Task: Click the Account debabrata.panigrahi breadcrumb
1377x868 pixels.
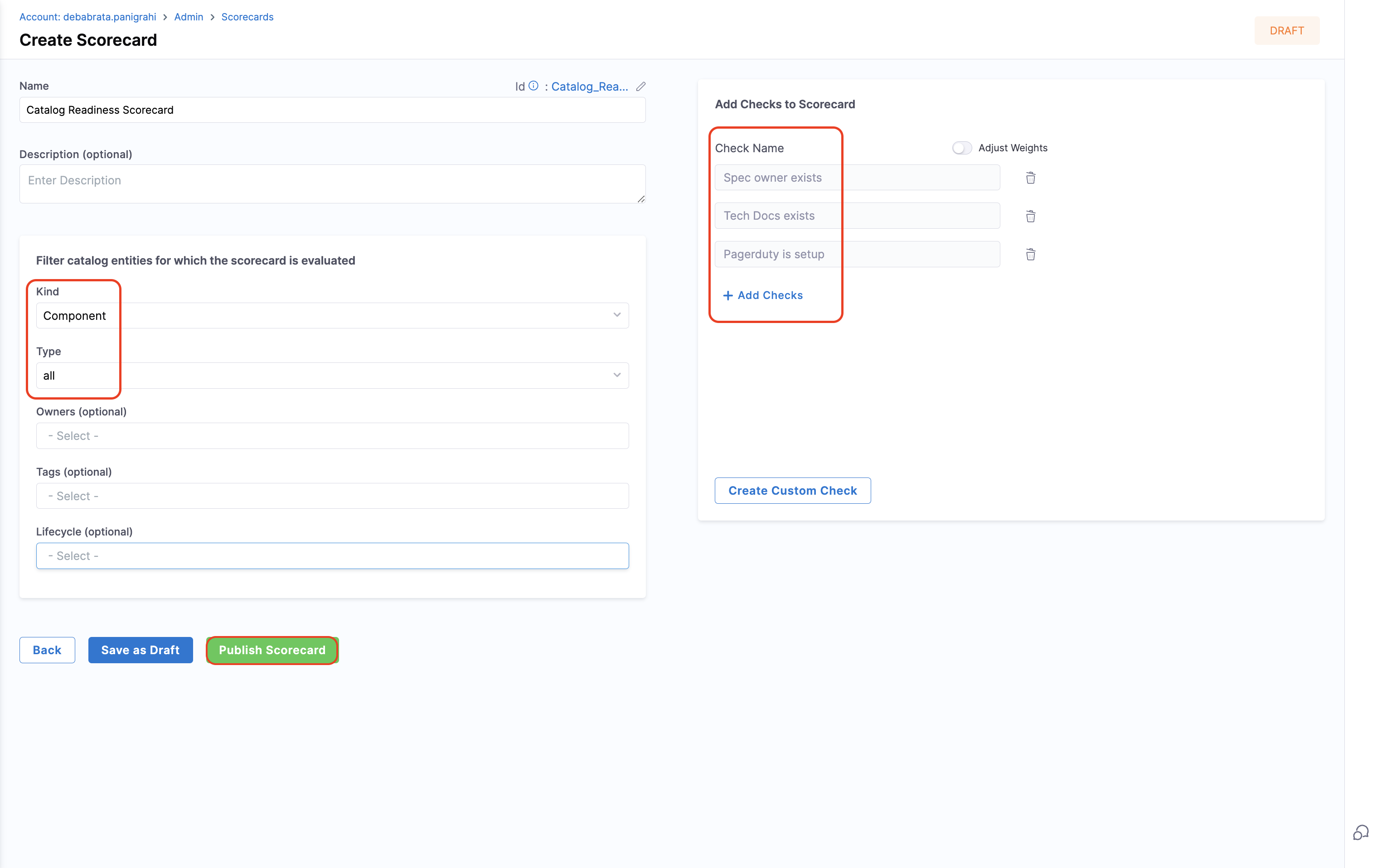Action: 87,17
